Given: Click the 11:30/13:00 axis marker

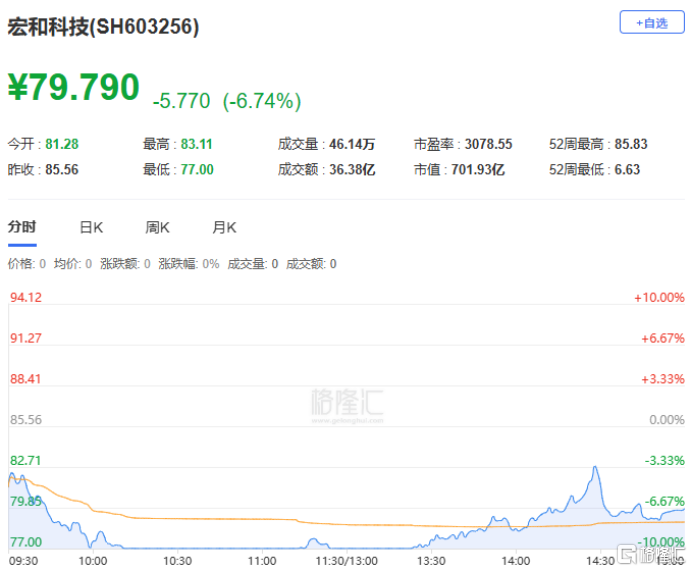Looking at the screenshot, I should (346, 561).
